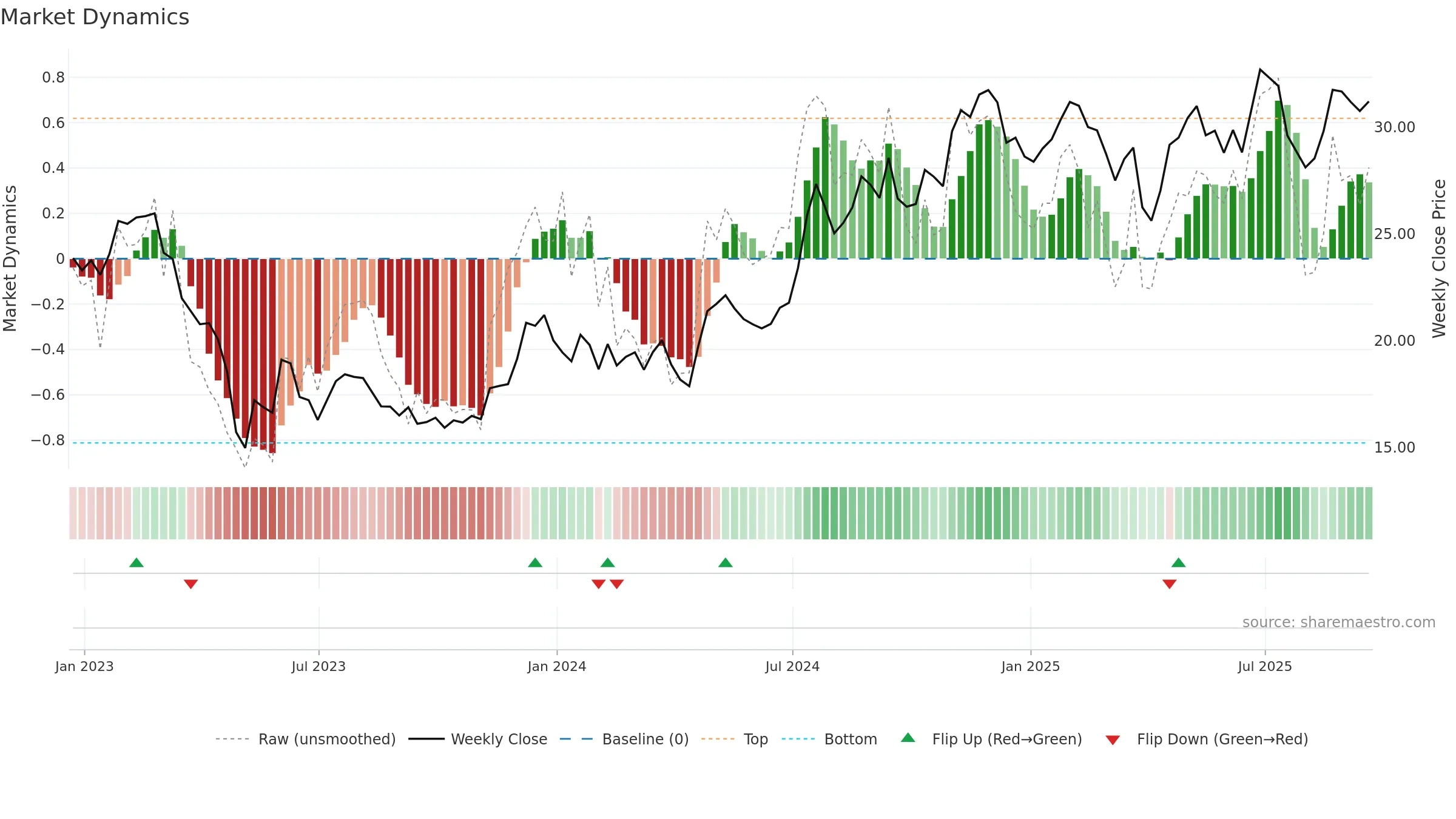The width and height of the screenshot is (1456, 819).
Task: Click the −0.8 tick on left axis
Action: point(48,440)
